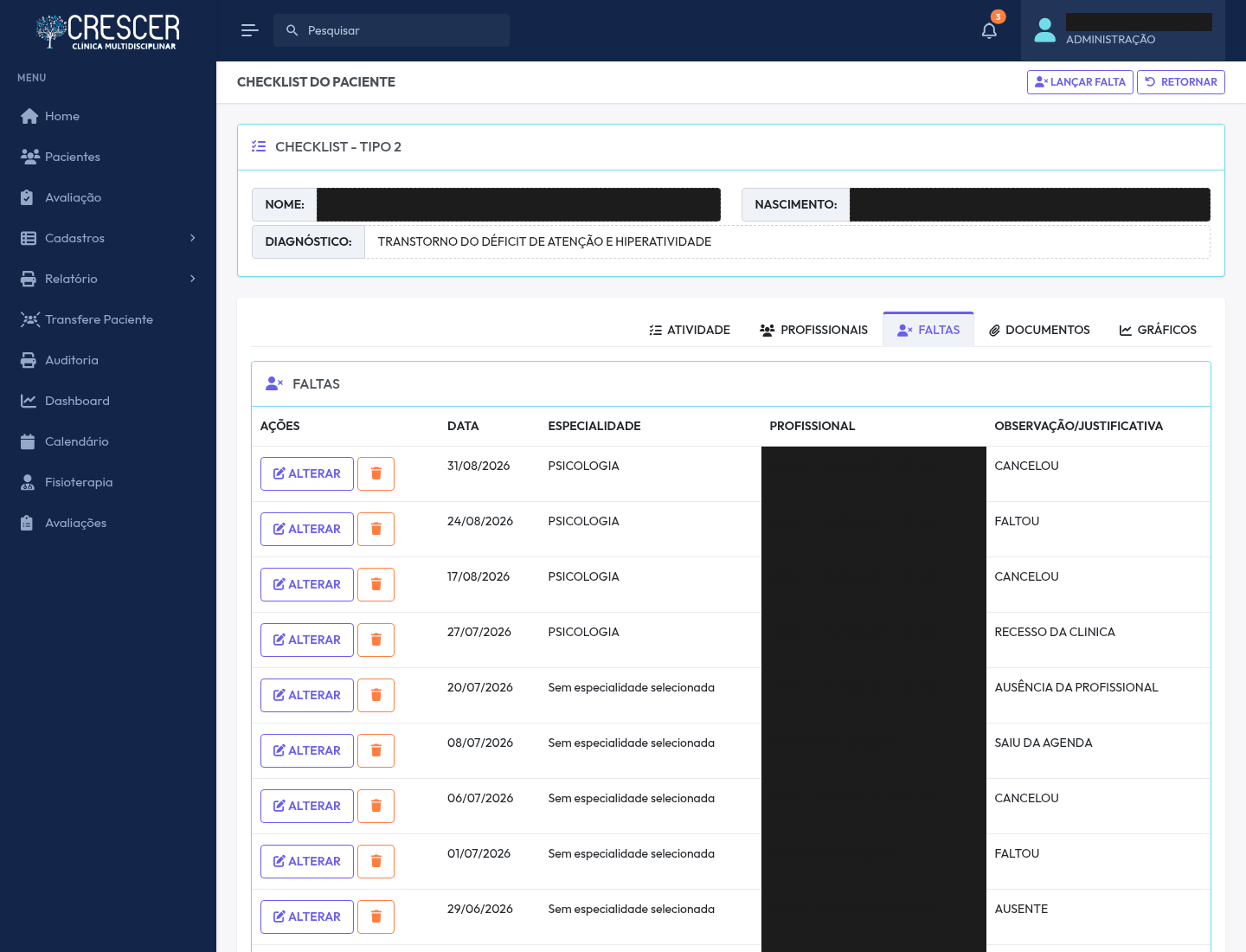Viewport: 1246px width, 952px height.
Task: Click the diagnosis text TRANSTORNO DO DÉFICIT
Action: (x=544, y=241)
